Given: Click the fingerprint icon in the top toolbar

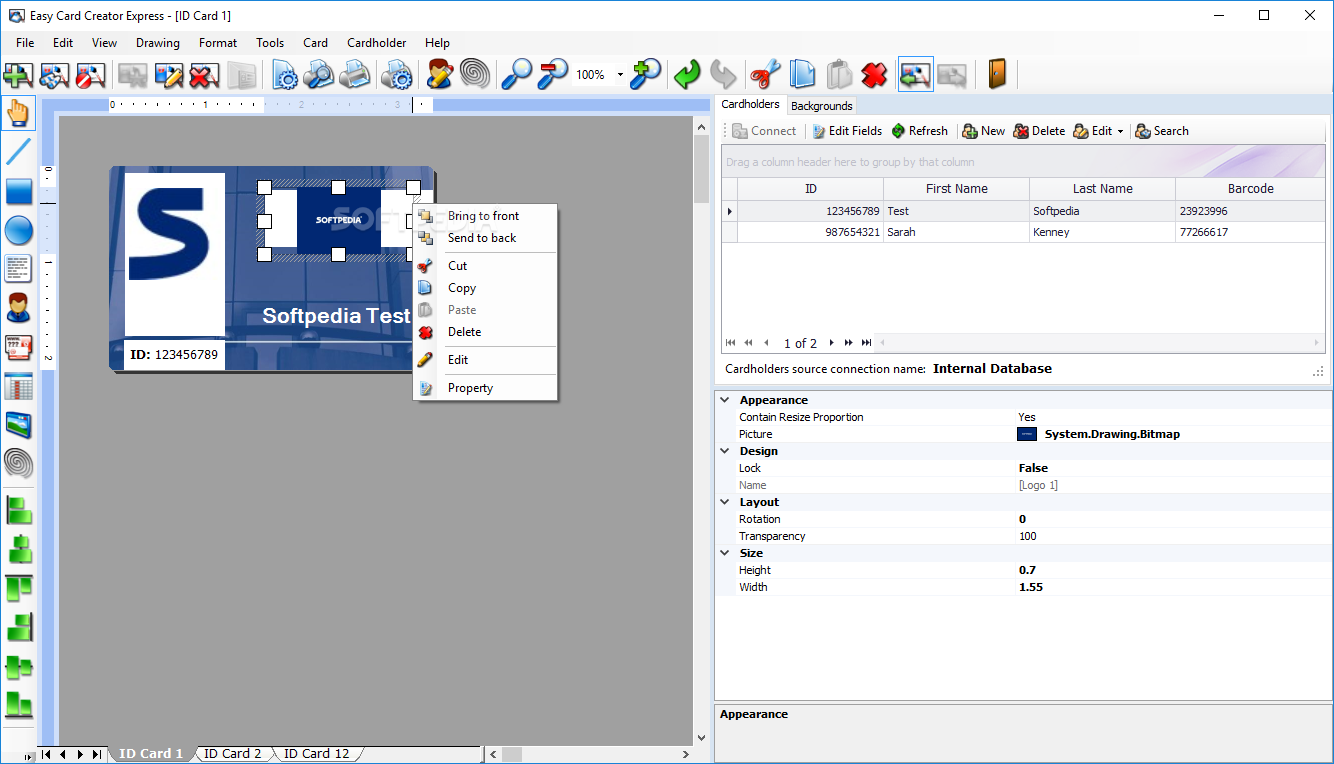Looking at the screenshot, I should (475, 75).
